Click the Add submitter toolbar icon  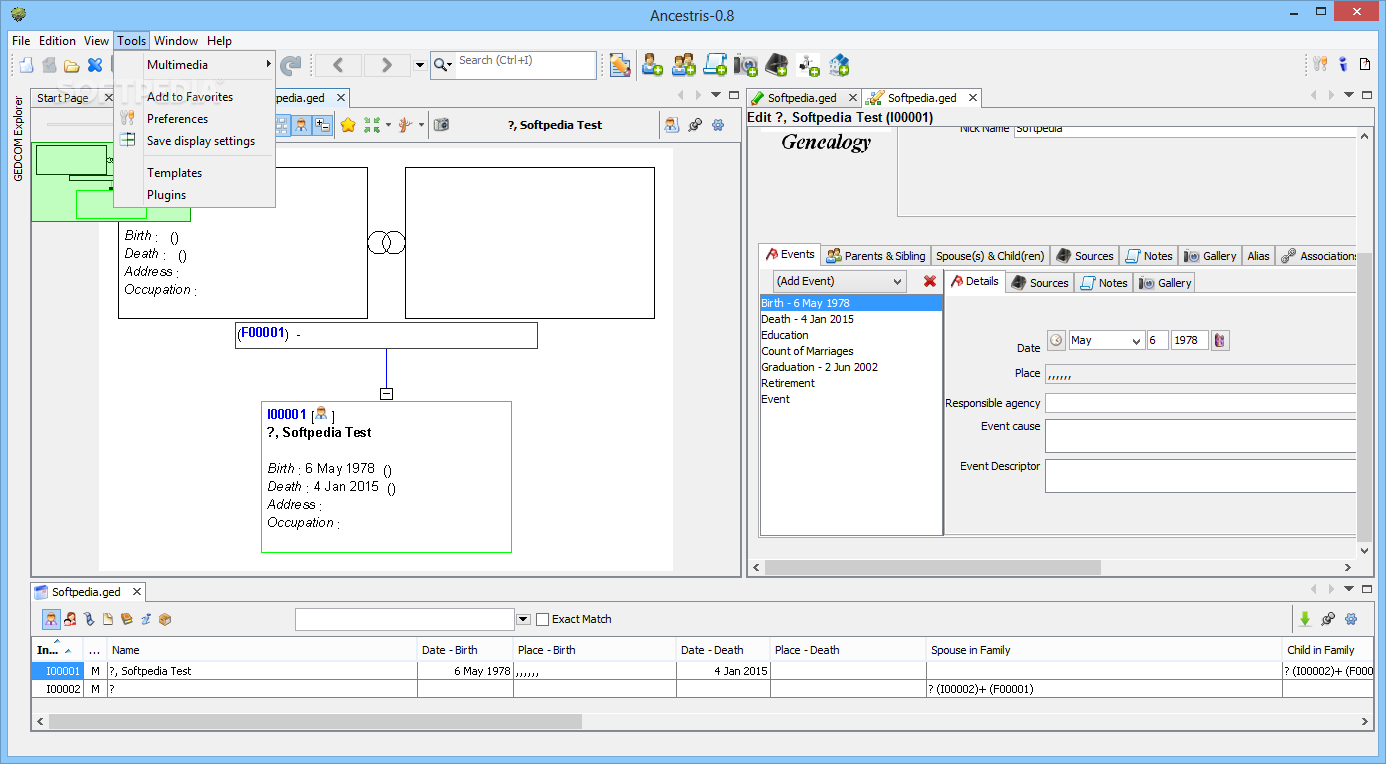click(808, 65)
